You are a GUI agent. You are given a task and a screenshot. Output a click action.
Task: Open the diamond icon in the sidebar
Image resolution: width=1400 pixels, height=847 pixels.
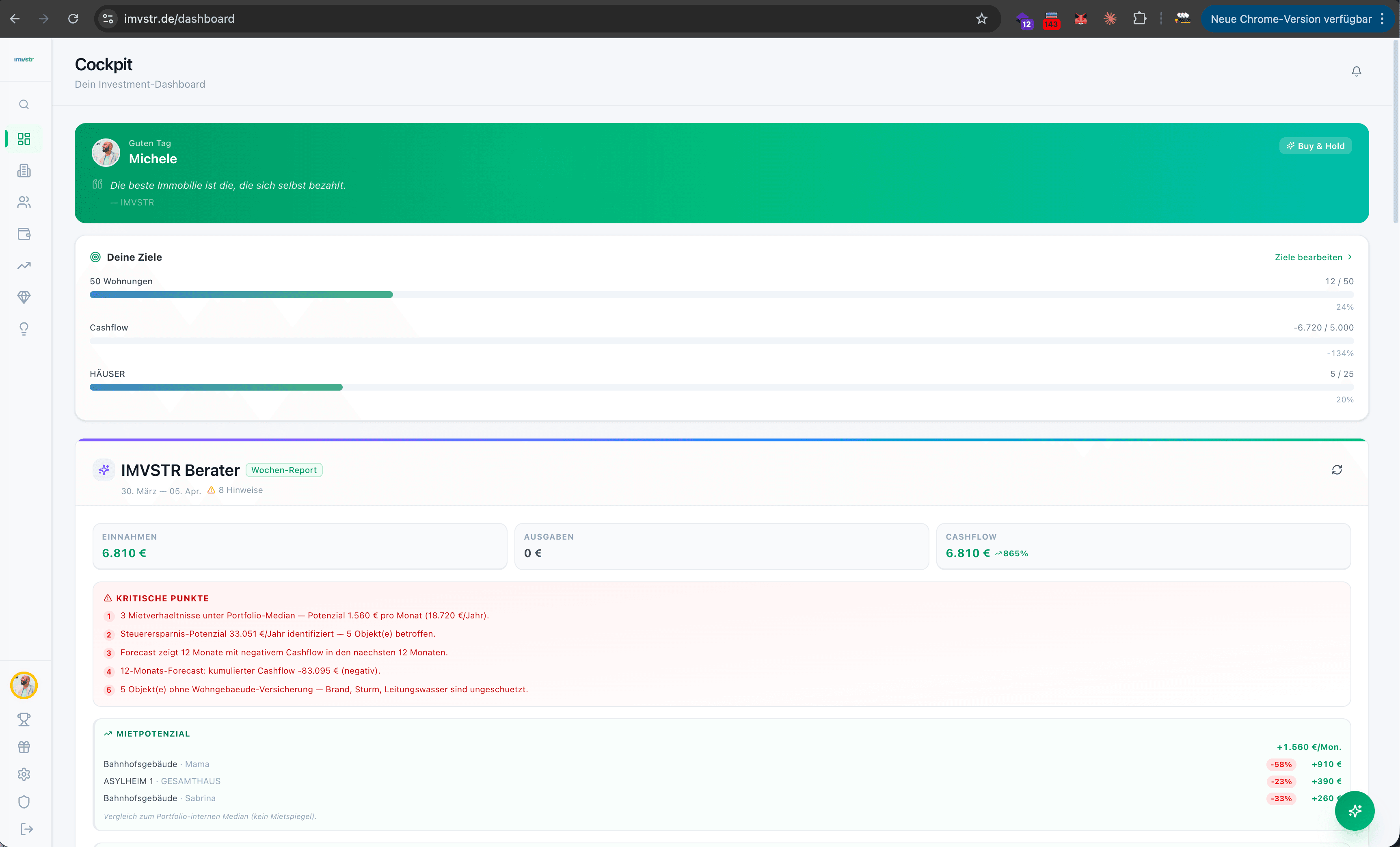click(x=24, y=297)
